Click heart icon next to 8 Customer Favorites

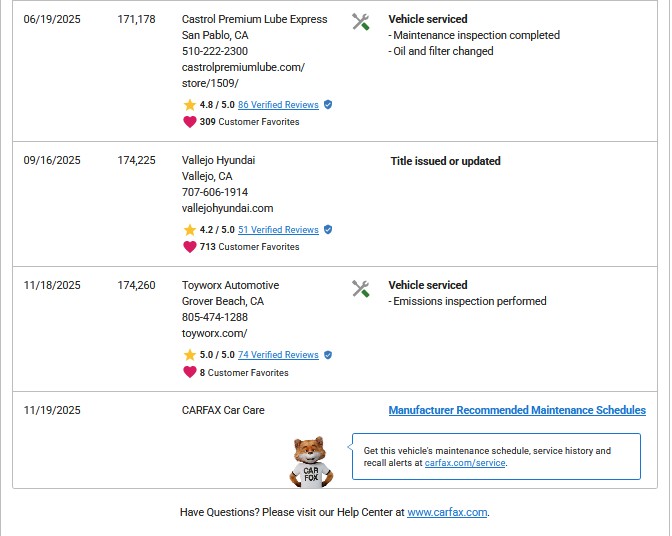pos(189,372)
